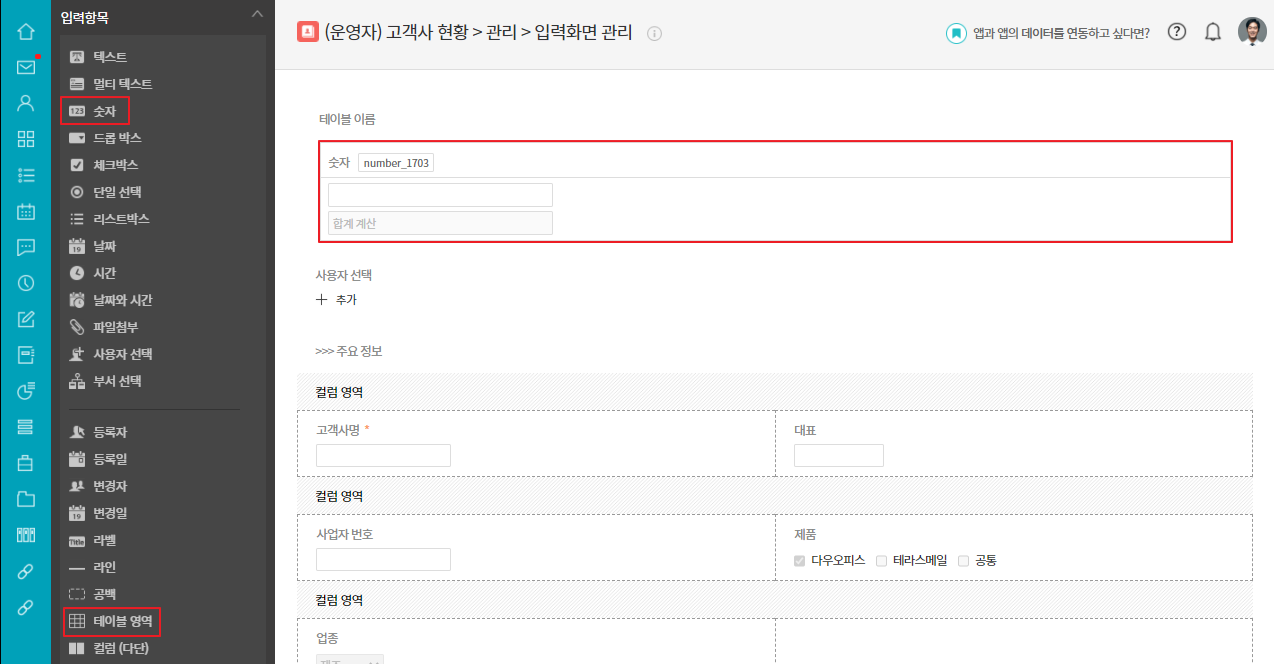
Task: Collapse the 입력항목 panel chevron
Action: click(x=257, y=14)
